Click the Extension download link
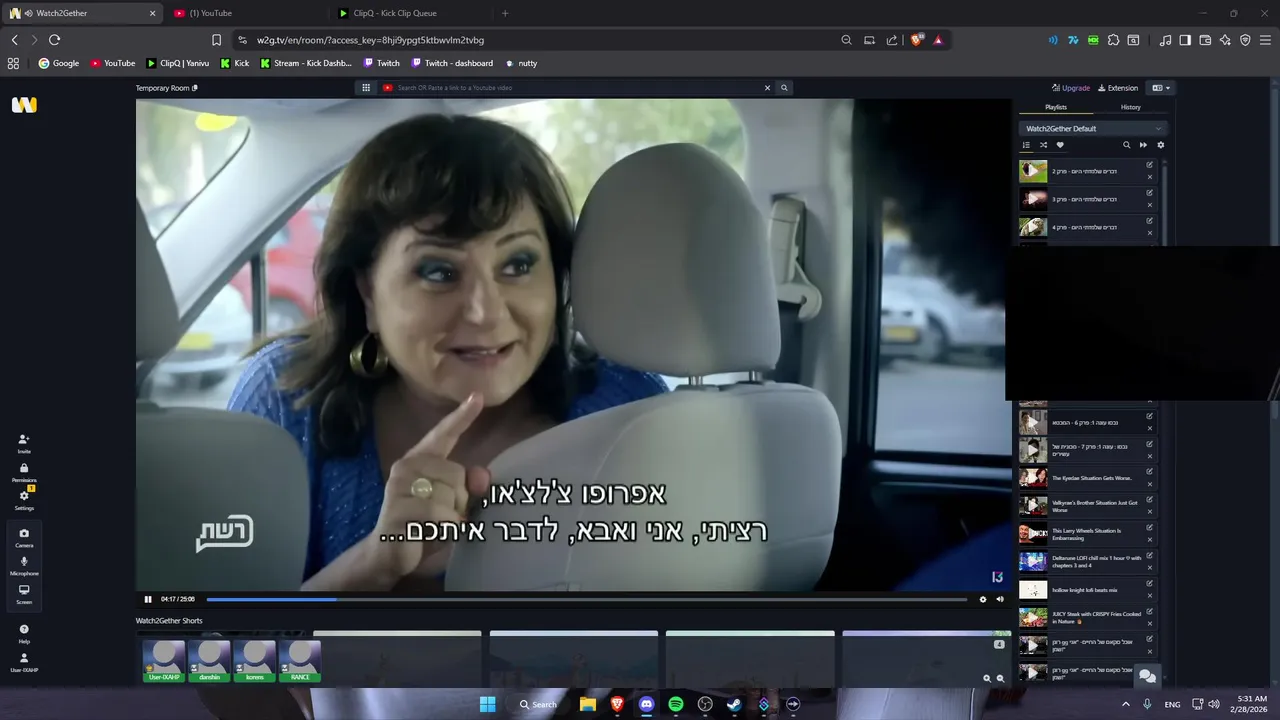The width and height of the screenshot is (1280, 720). coord(1118,88)
